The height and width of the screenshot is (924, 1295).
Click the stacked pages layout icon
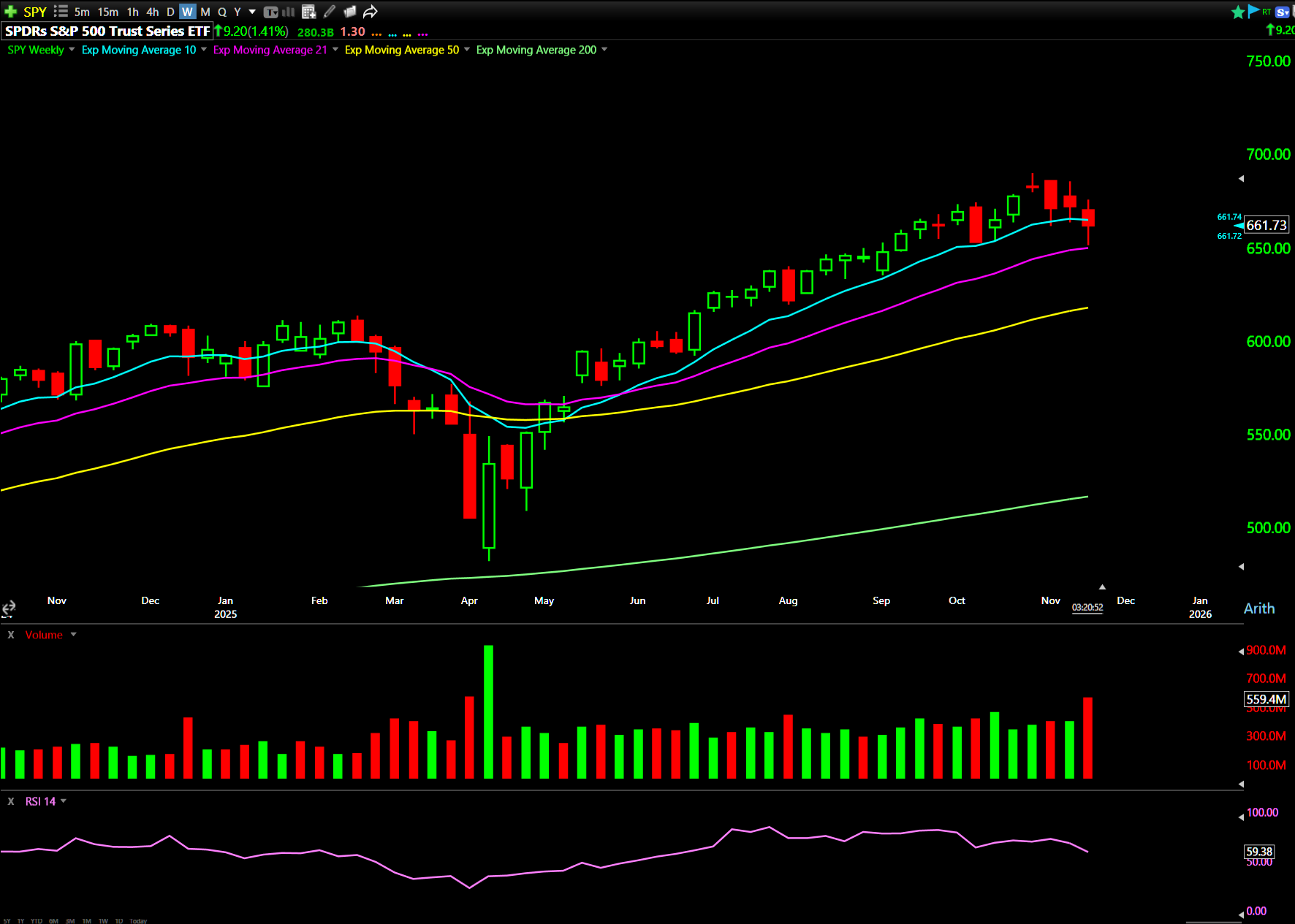(350, 12)
